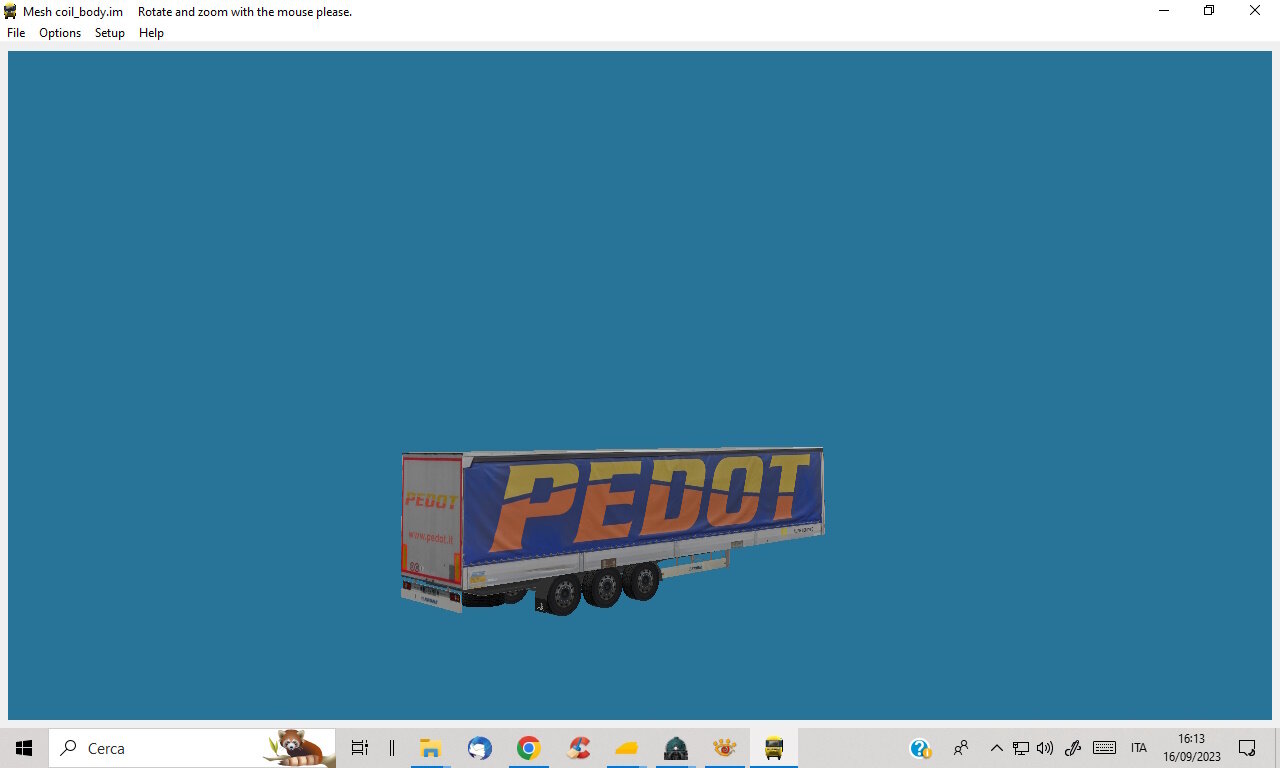Click the yellow truck app icon in title bar
1280x768 pixels.
point(10,11)
